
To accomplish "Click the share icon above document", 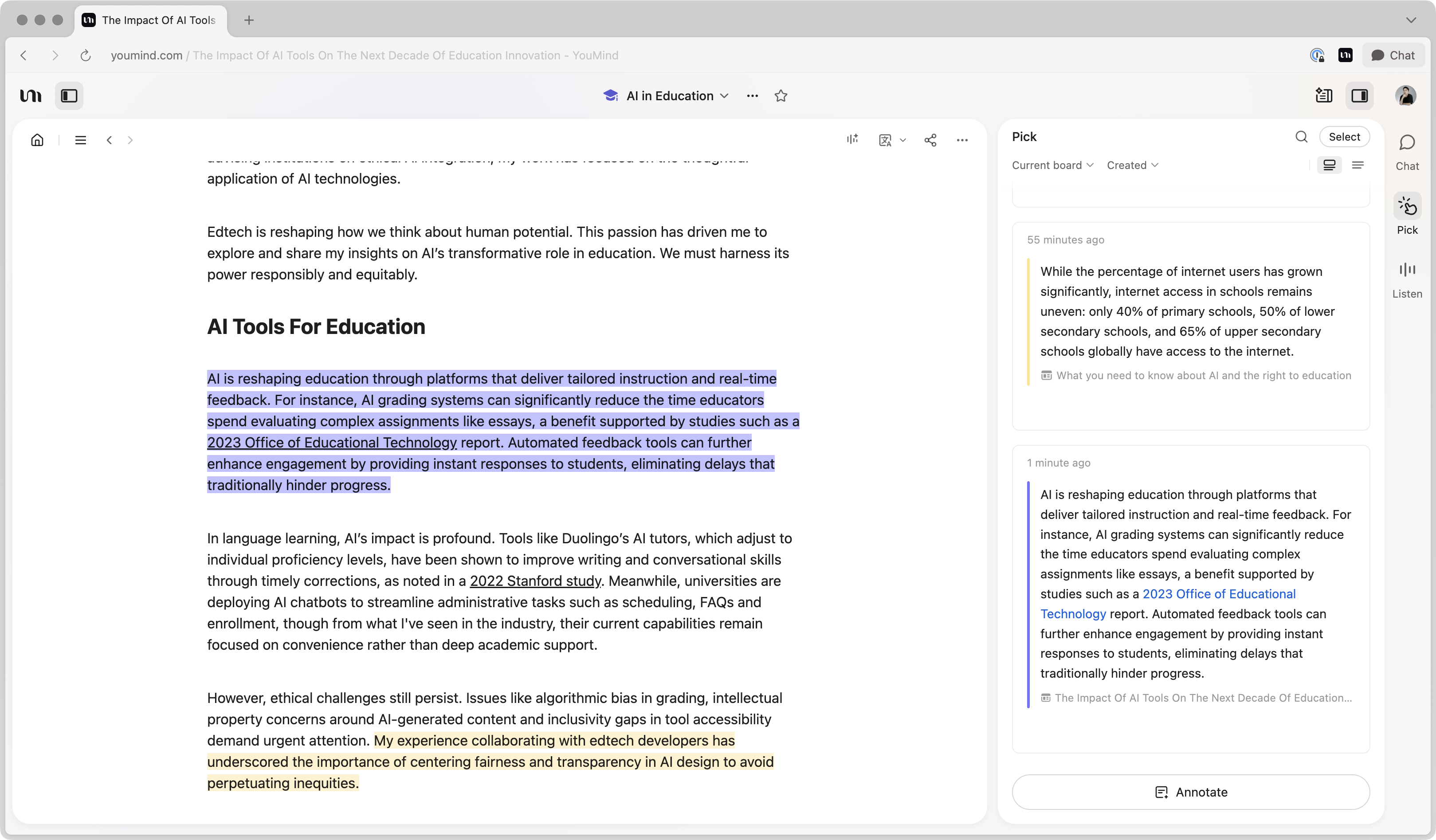I will tap(930, 140).
